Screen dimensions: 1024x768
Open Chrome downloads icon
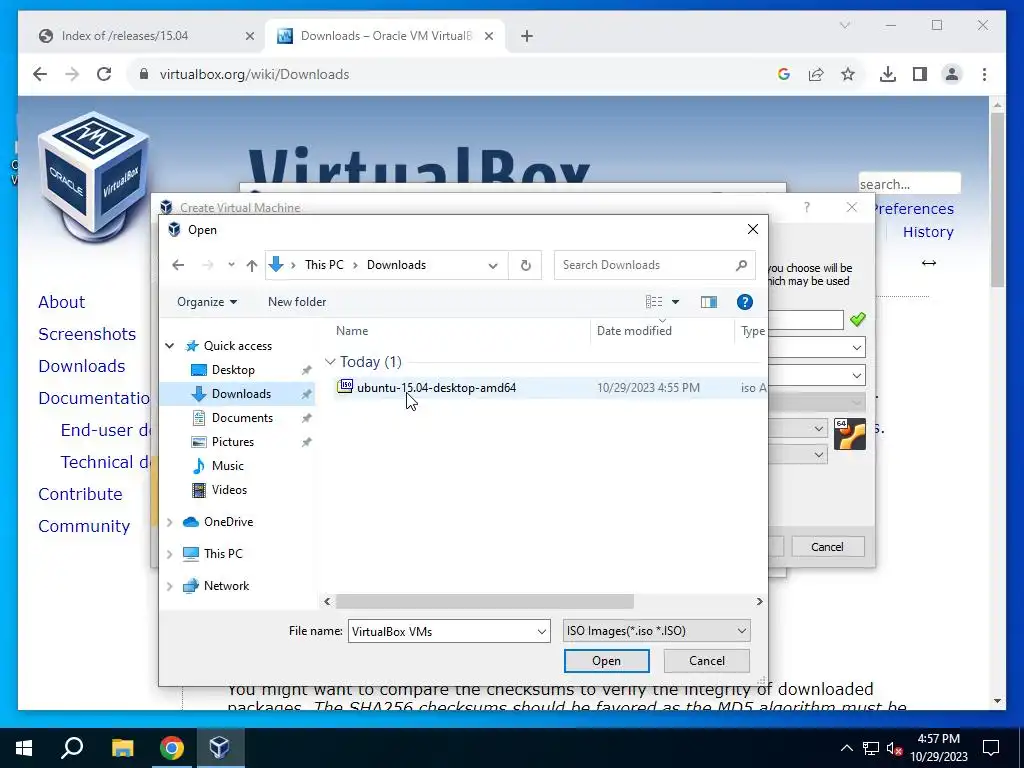point(888,74)
